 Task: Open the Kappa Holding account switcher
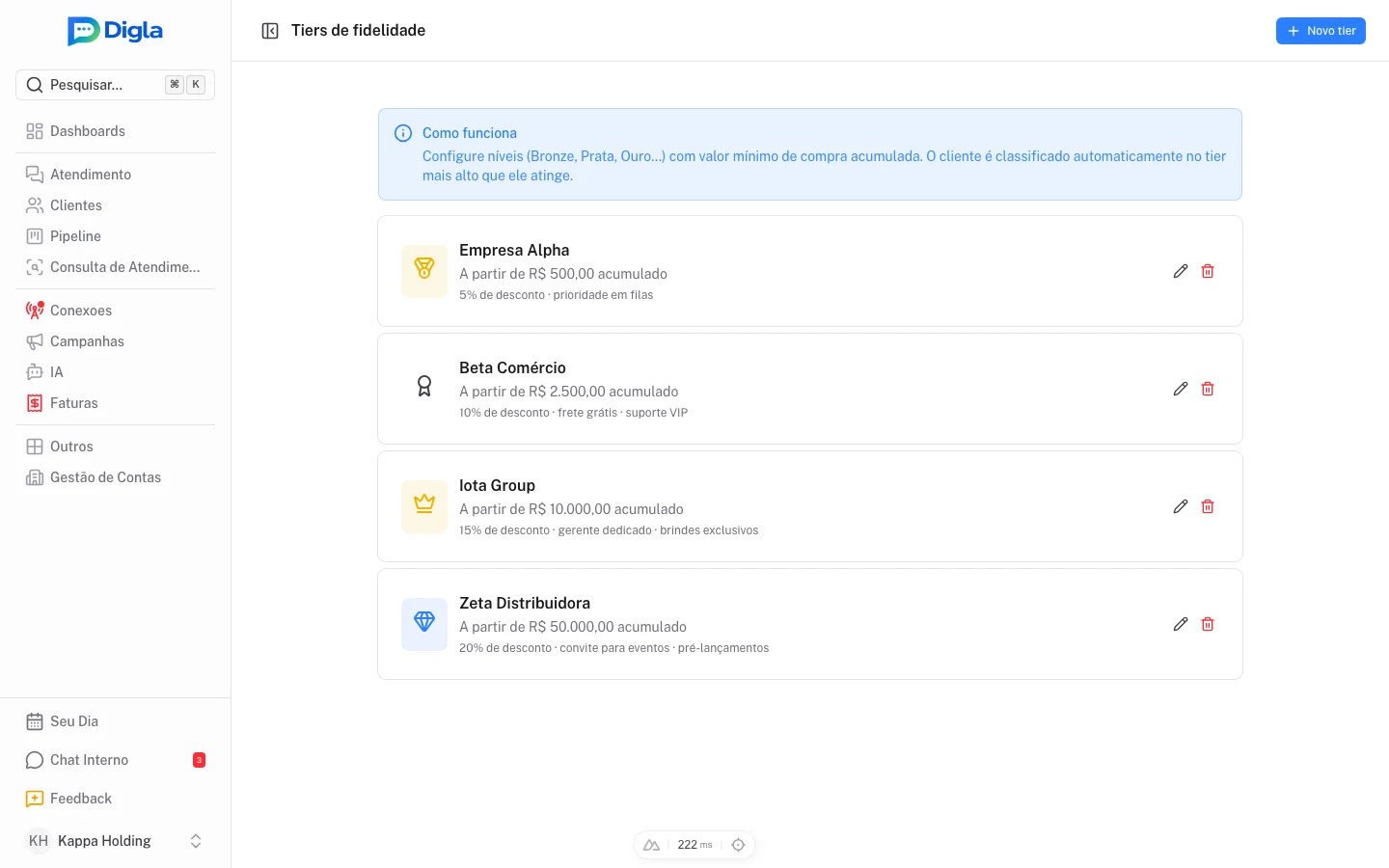point(116,841)
